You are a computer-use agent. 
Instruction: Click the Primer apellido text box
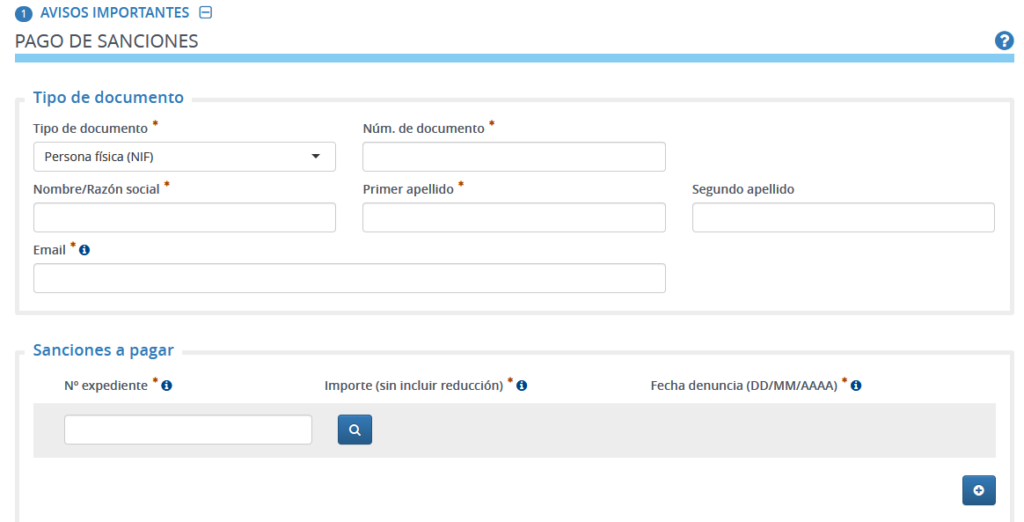click(x=513, y=217)
